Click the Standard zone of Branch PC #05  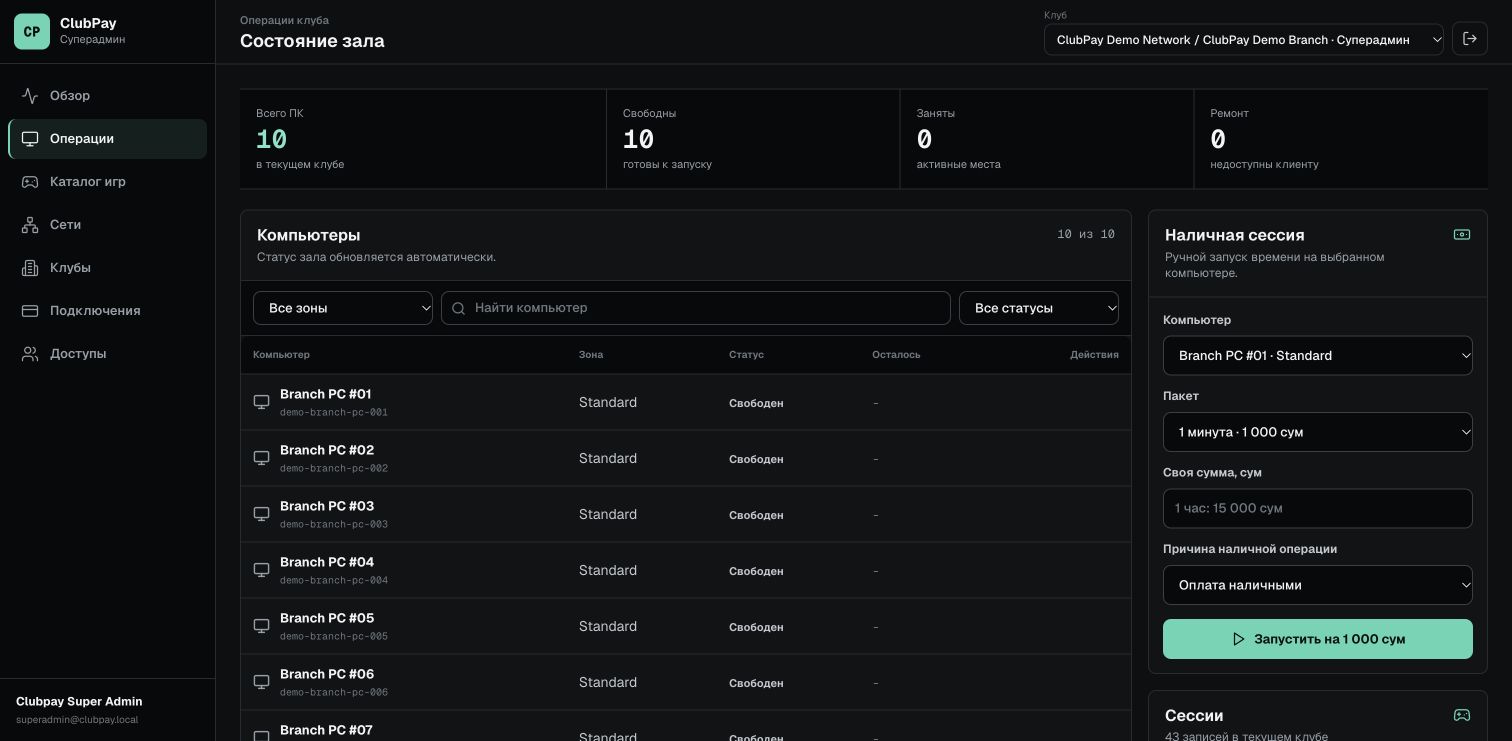click(608, 626)
